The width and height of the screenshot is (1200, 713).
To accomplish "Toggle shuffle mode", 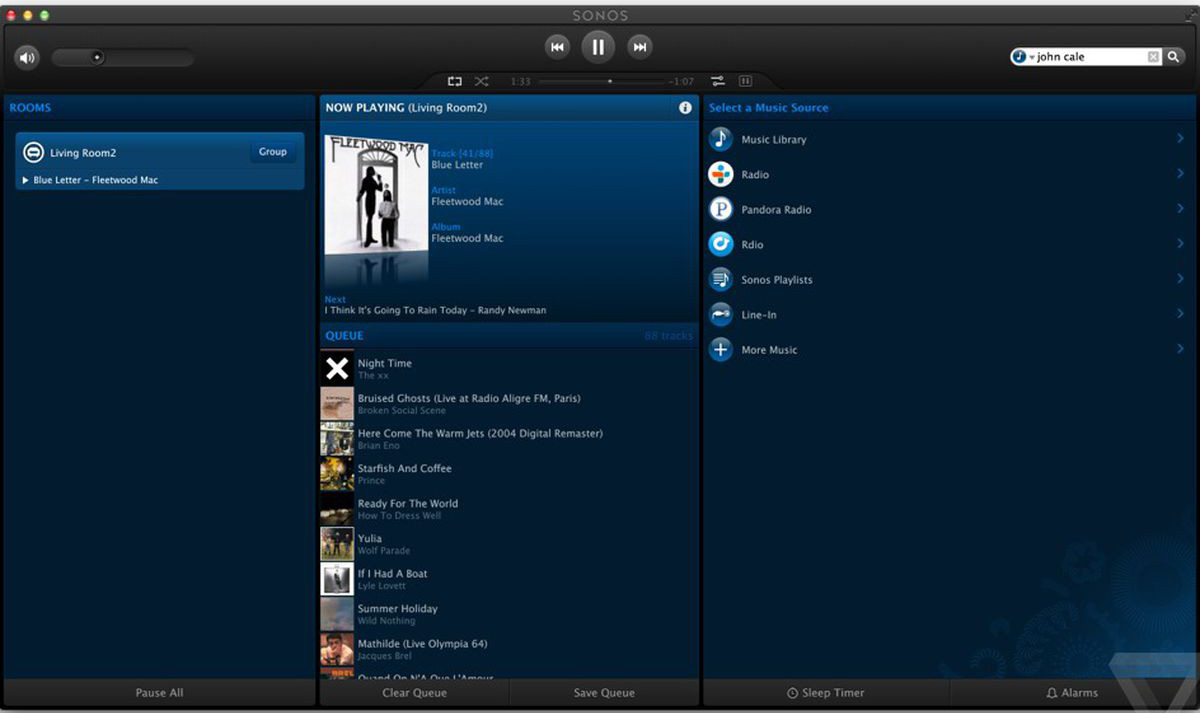I will (x=481, y=81).
